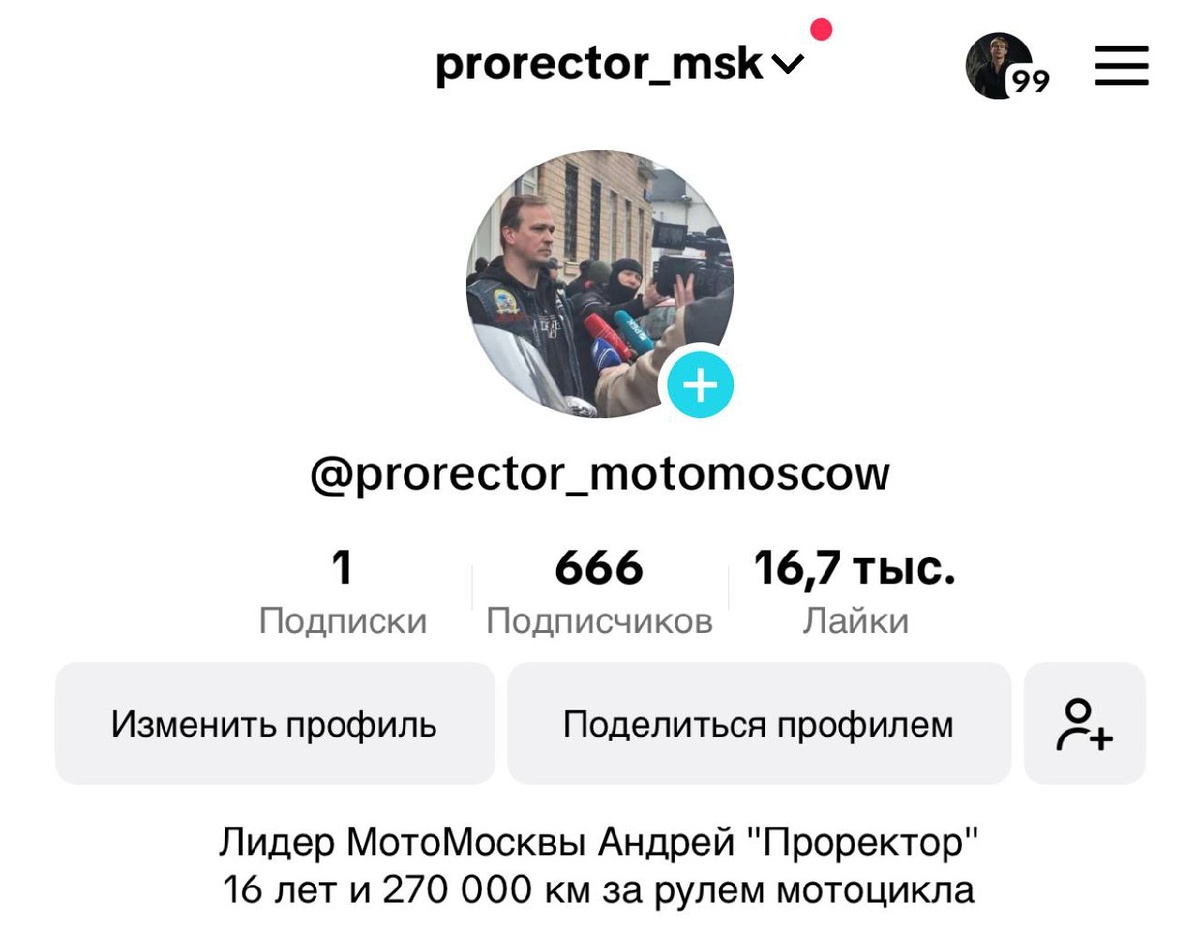
Task: Expand the account switcher chevron
Action: pos(788,66)
